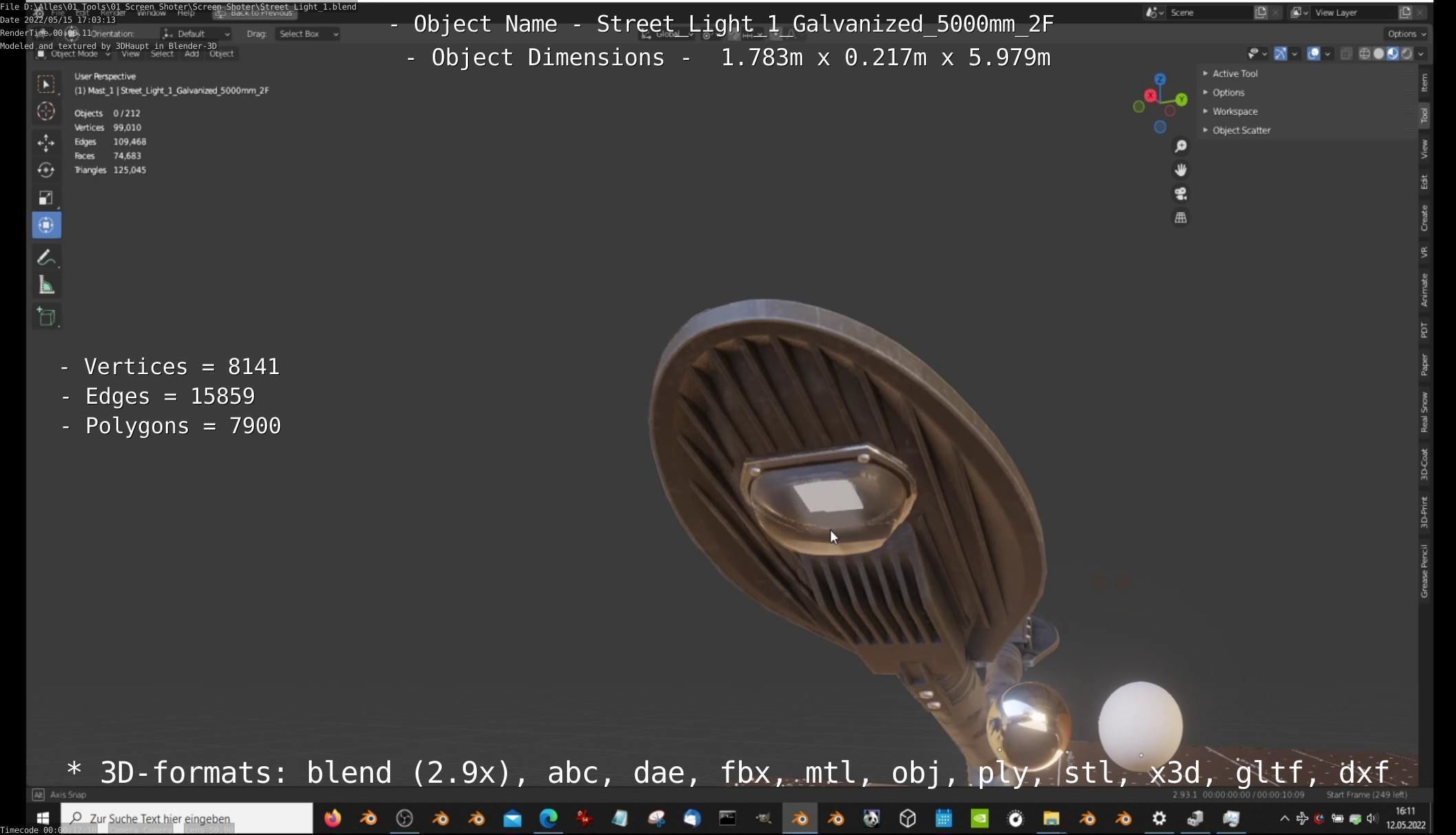The height and width of the screenshot is (835, 1456).
Task: Switch to Material Preview shading
Action: (1393, 54)
